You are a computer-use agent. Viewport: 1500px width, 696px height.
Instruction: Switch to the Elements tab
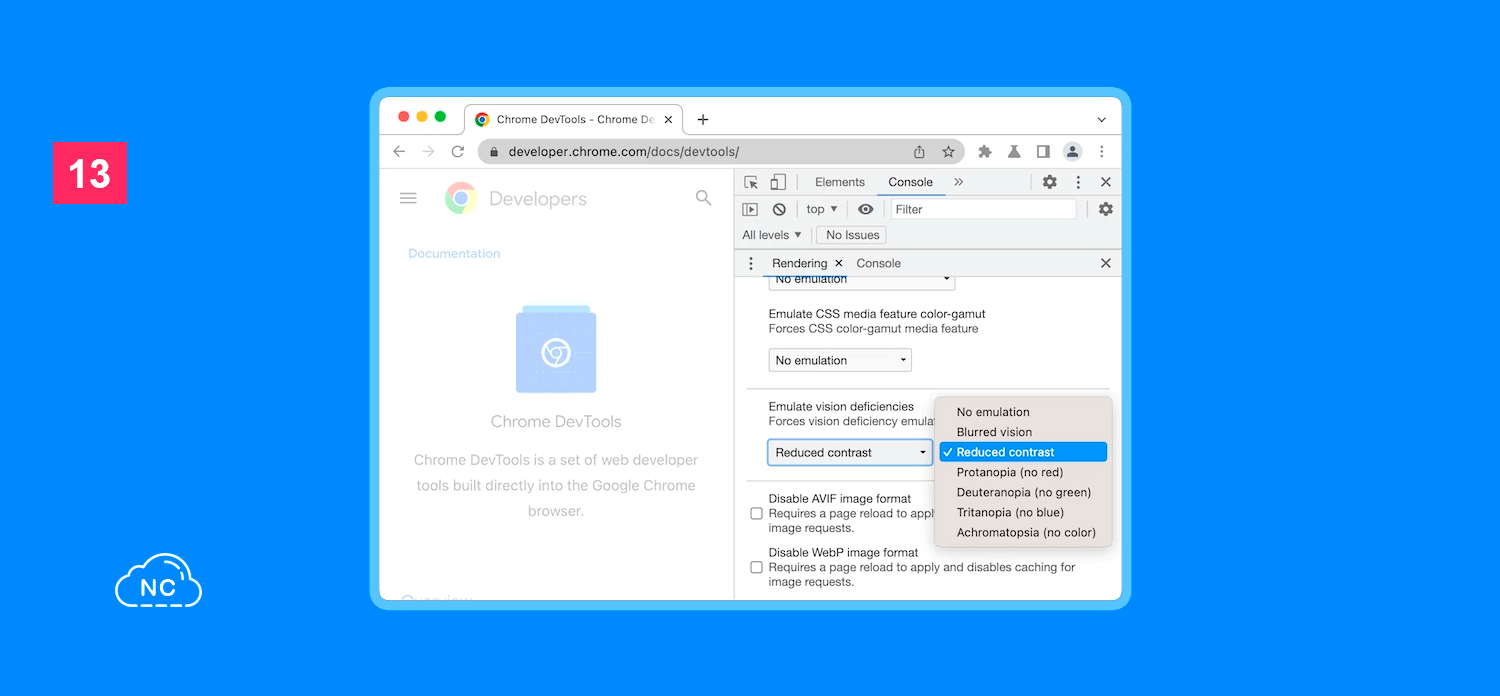(x=839, y=182)
